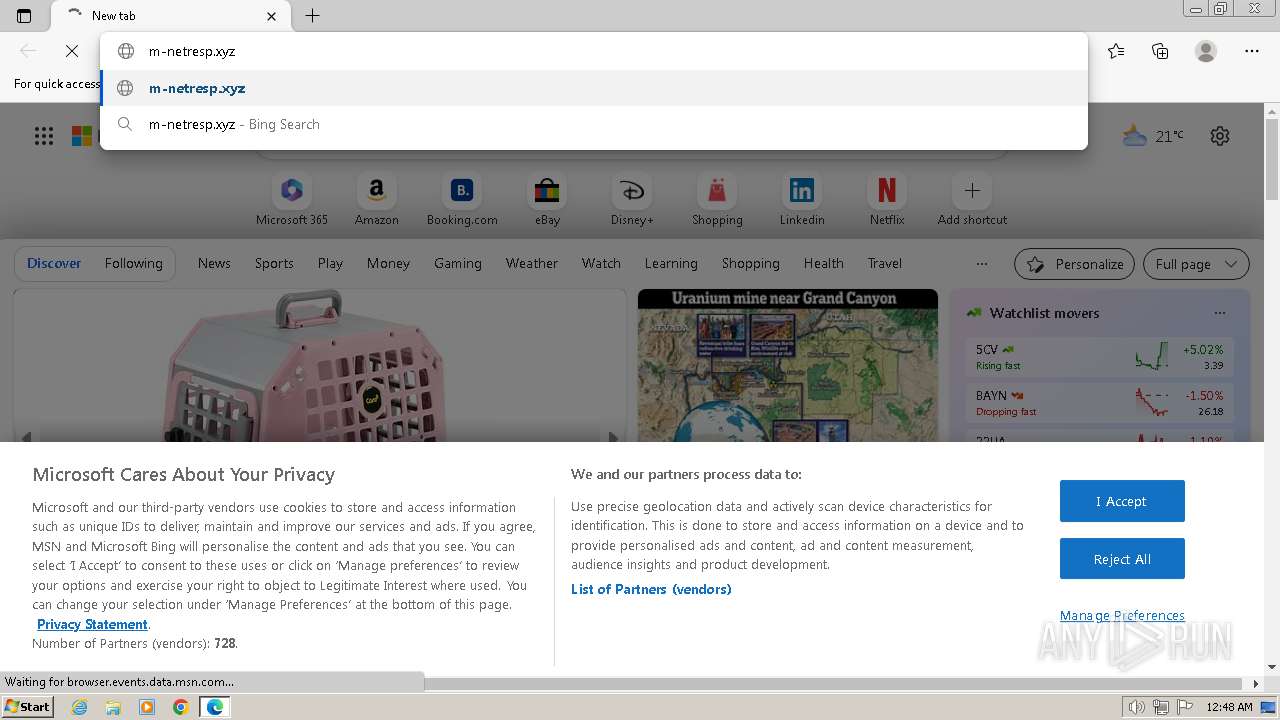Image resolution: width=1280 pixels, height=720 pixels.
Task: Open News category
Action: coord(214,263)
